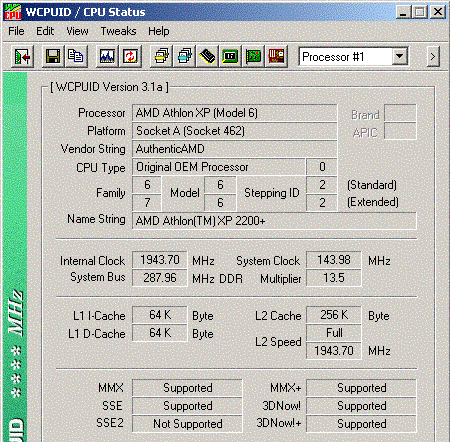Click the green circuit board icon
450x442 pixels.
point(253,57)
